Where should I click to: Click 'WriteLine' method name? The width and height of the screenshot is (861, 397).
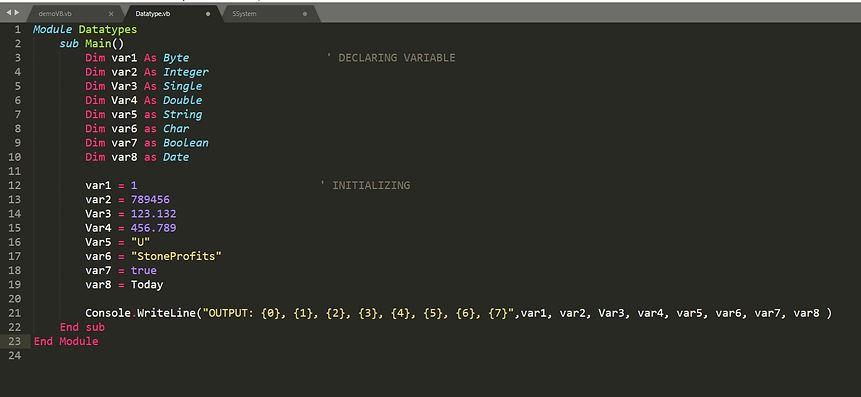[x=166, y=314]
